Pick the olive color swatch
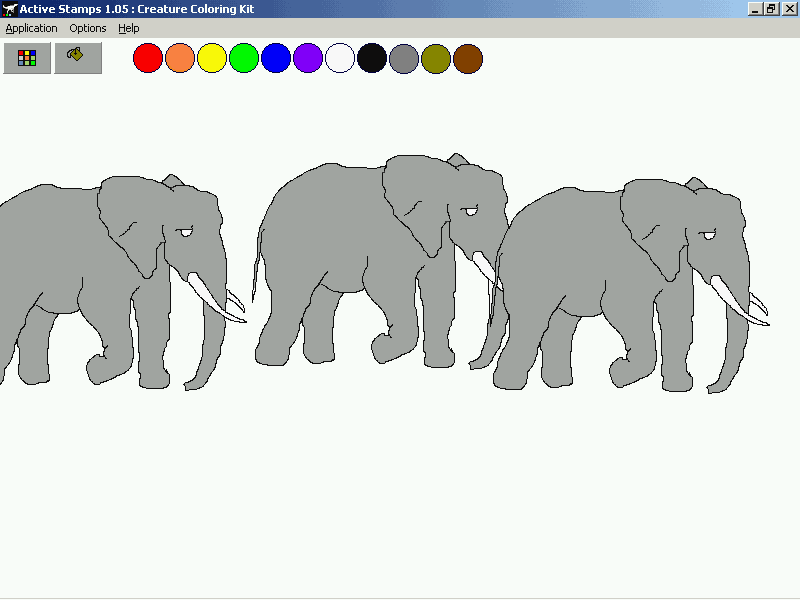The height and width of the screenshot is (600, 800). 436,58
